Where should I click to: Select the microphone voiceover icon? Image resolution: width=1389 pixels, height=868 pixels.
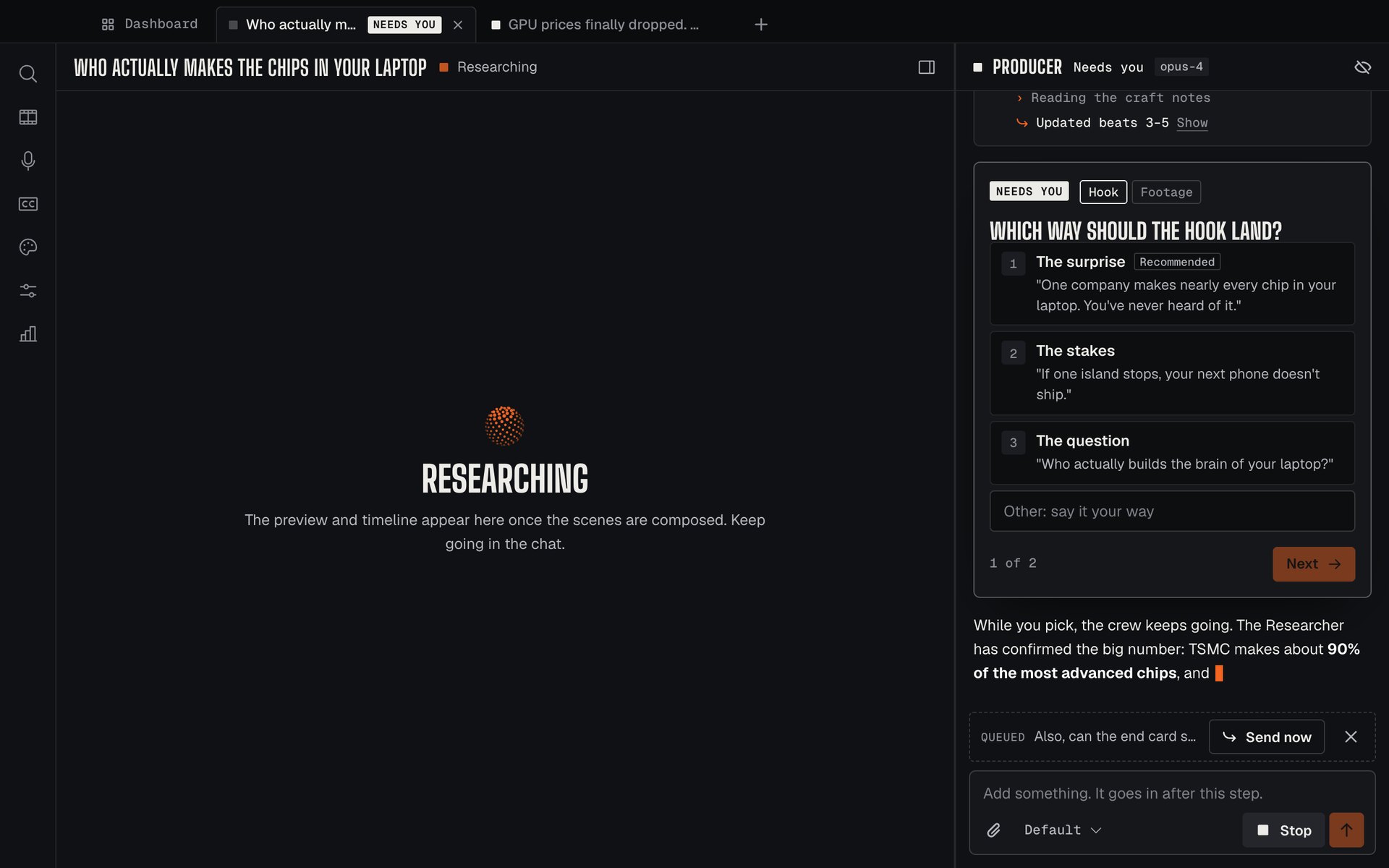coord(27,161)
